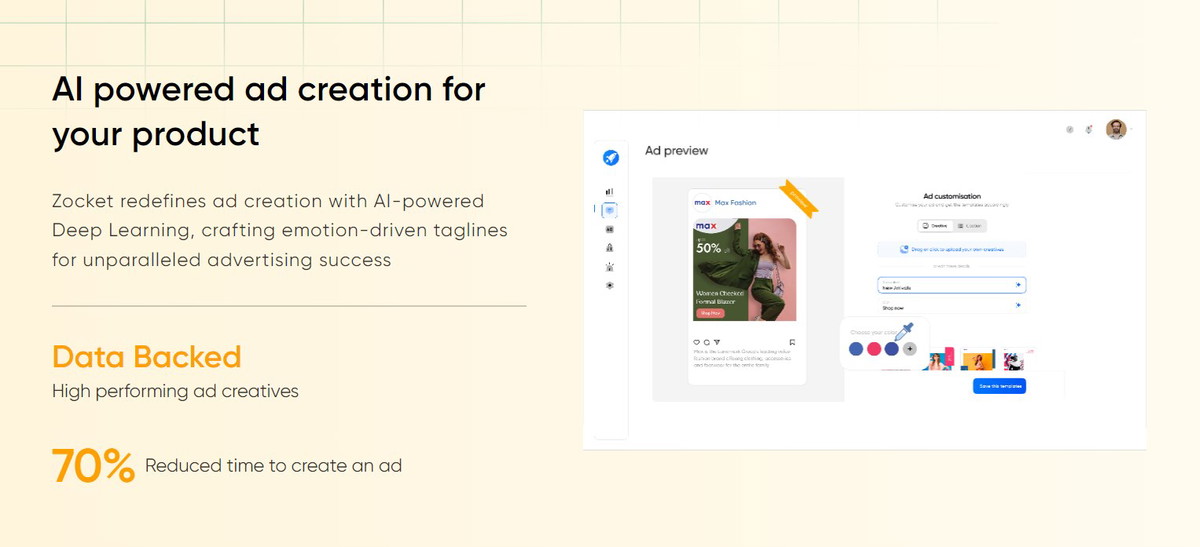Select the highlighted ad creation sidebar icon
This screenshot has height=547, width=1200.
click(x=610, y=210)
